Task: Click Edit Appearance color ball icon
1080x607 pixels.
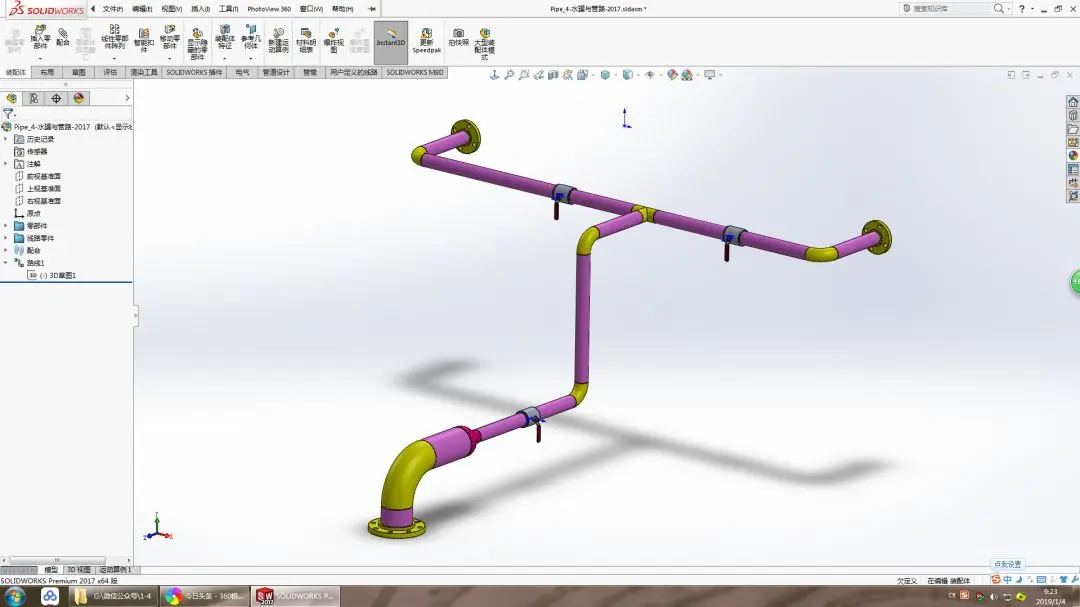Action: point(672,74)
